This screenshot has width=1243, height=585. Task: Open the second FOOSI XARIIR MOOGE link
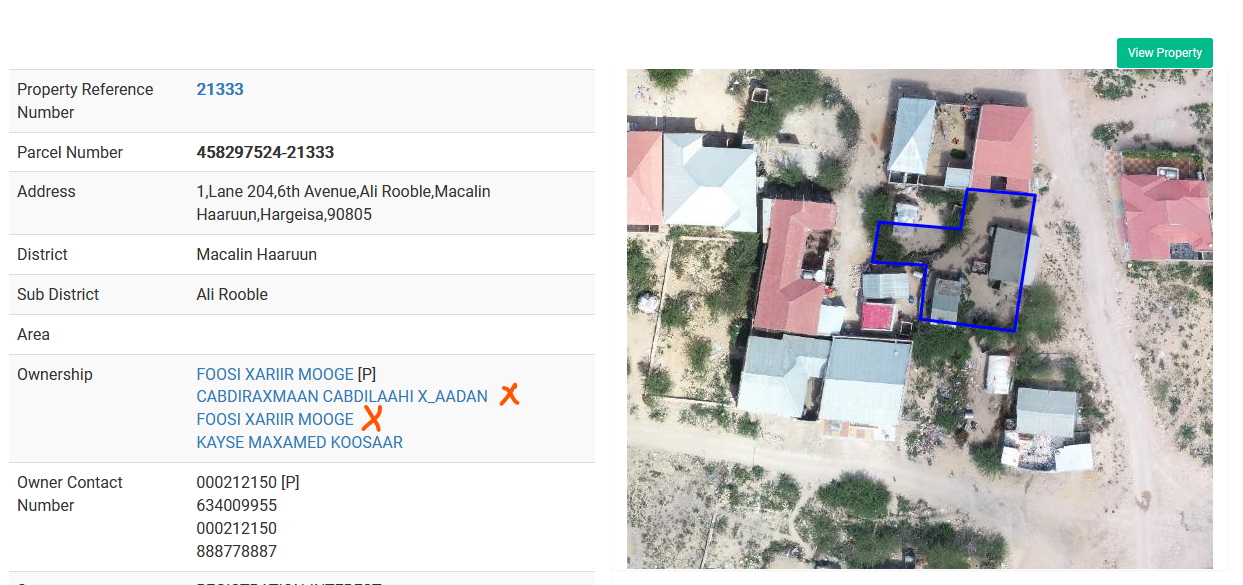[275, 419]
